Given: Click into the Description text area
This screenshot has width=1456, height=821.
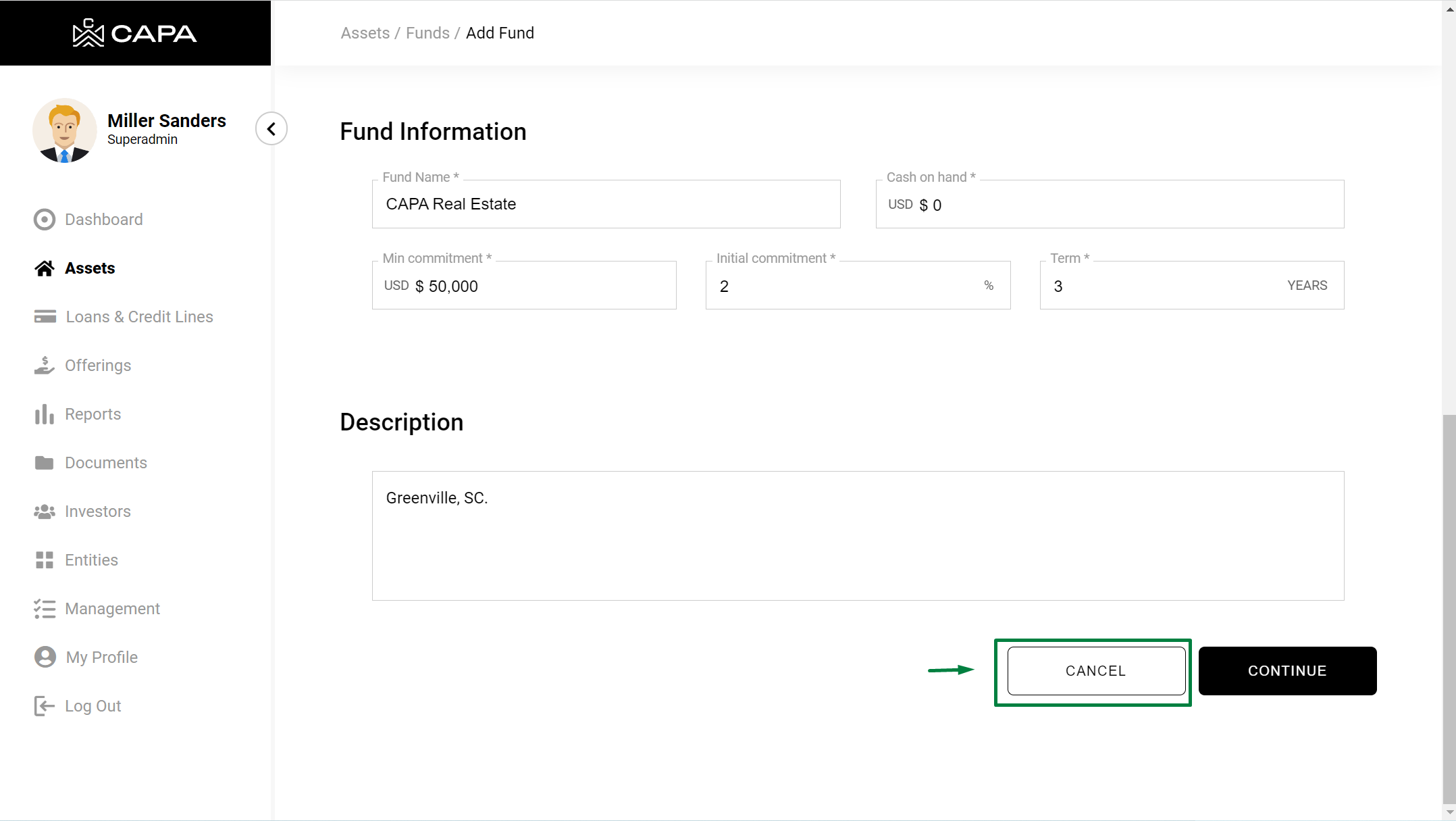Looking at the screenshot, I should coord(858,535).
